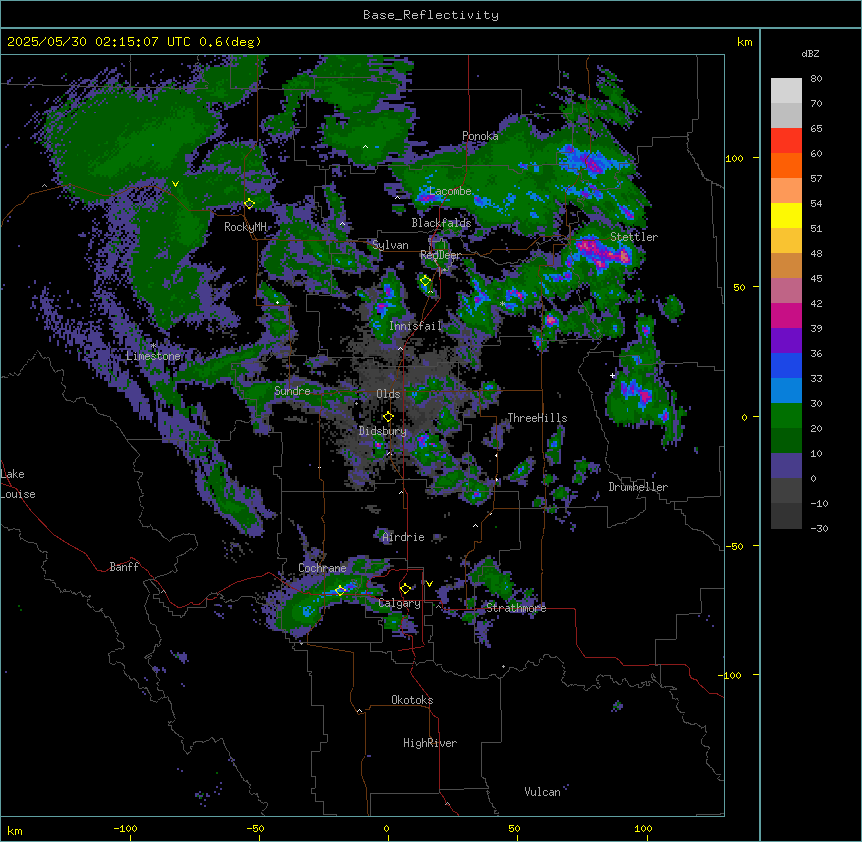862x842 pixels.
Task: Select the slate 0-10 dBZ legend swatch
Action: pos(786,466)
